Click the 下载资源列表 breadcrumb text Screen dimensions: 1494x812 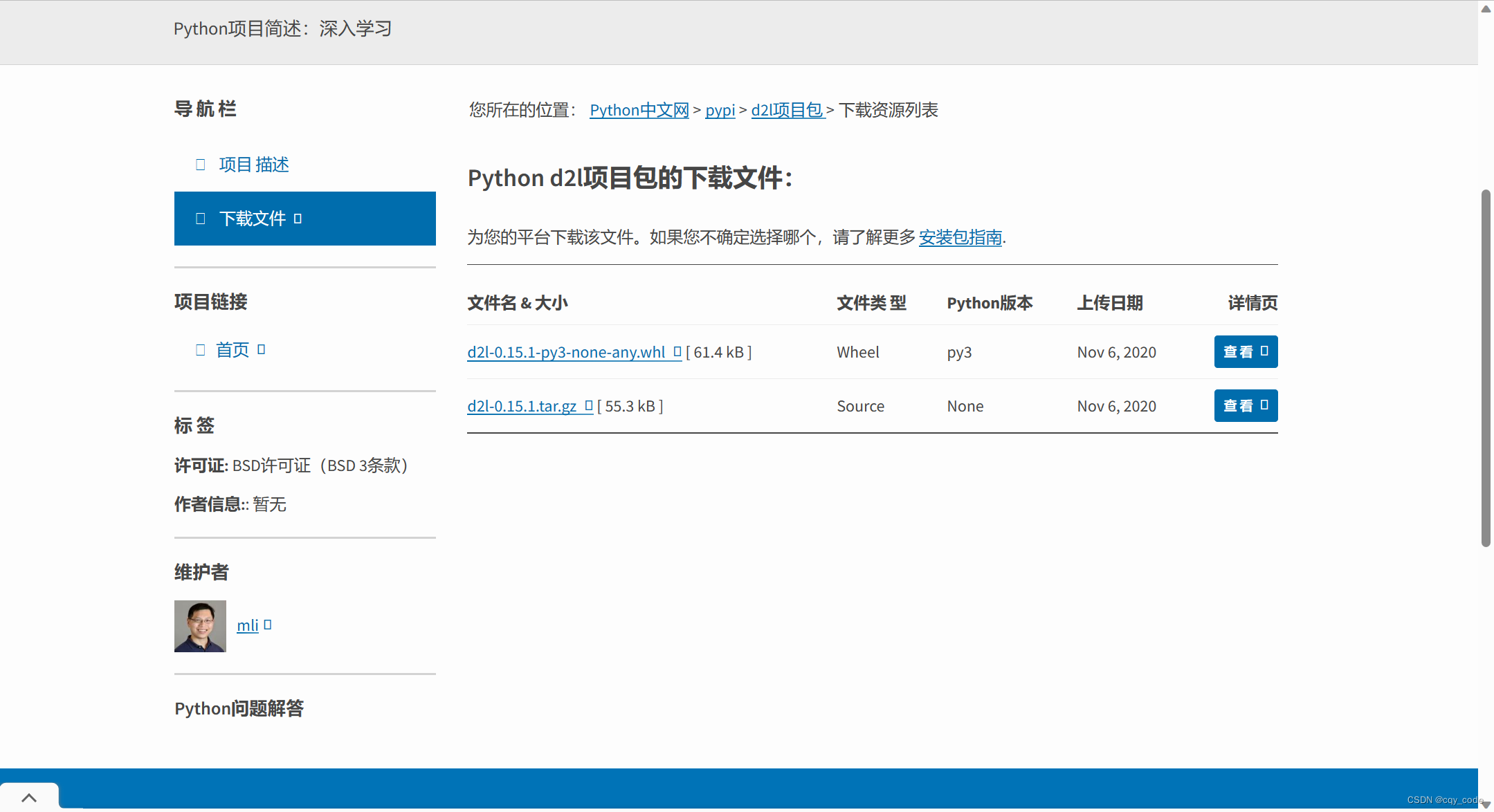889,110
